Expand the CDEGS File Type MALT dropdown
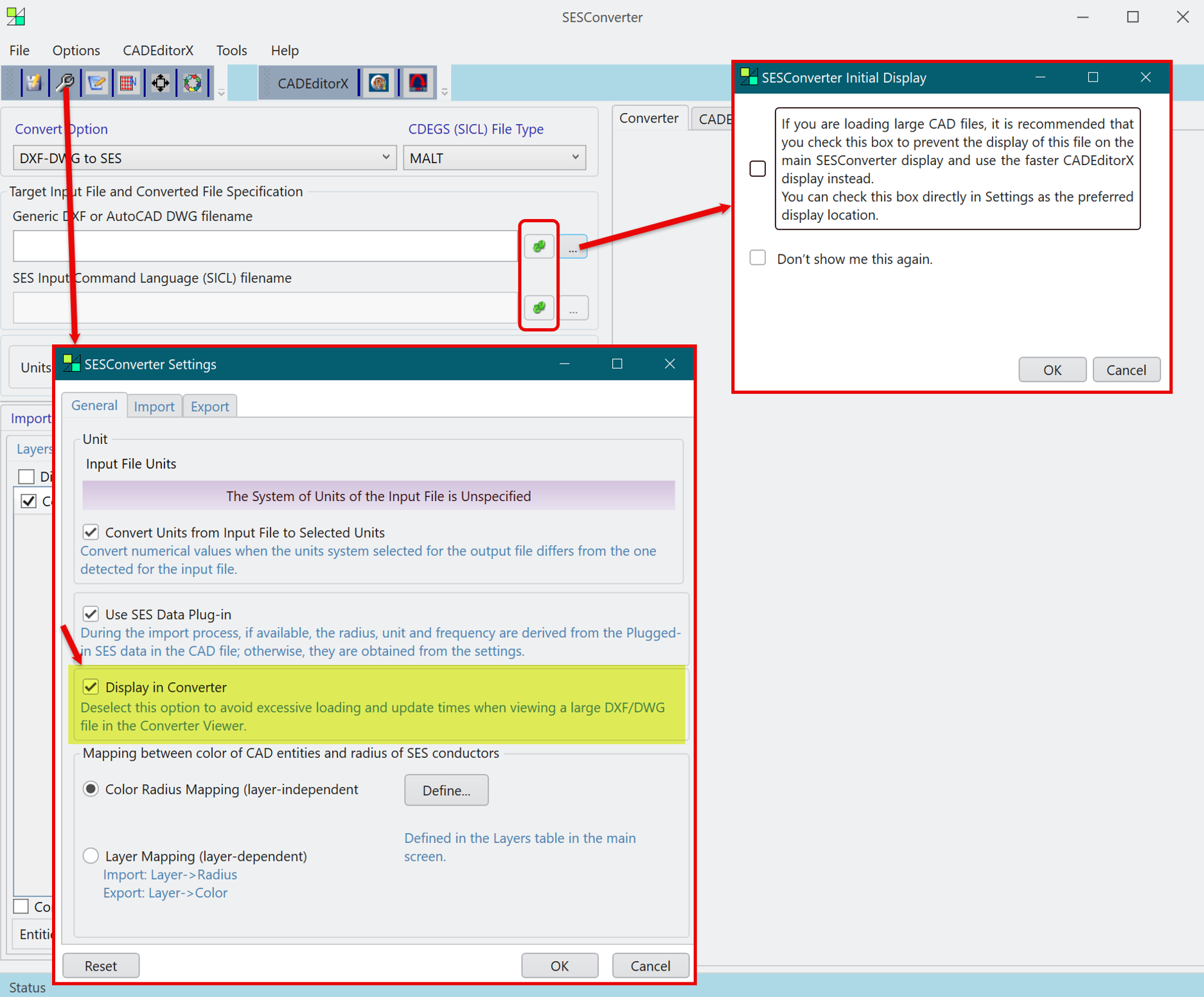Viewport: 1204px width, 997px height. click(494, 157)
